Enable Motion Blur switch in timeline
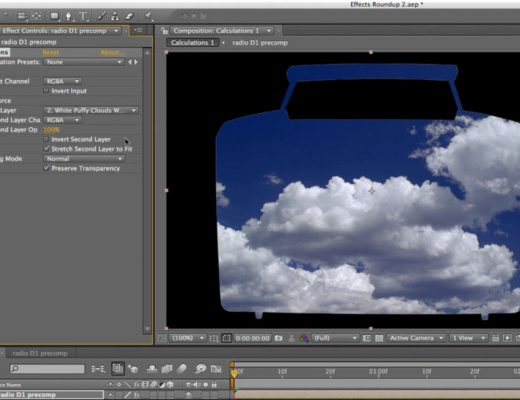This screenshot has height=400, width=520. click(182, 369)
